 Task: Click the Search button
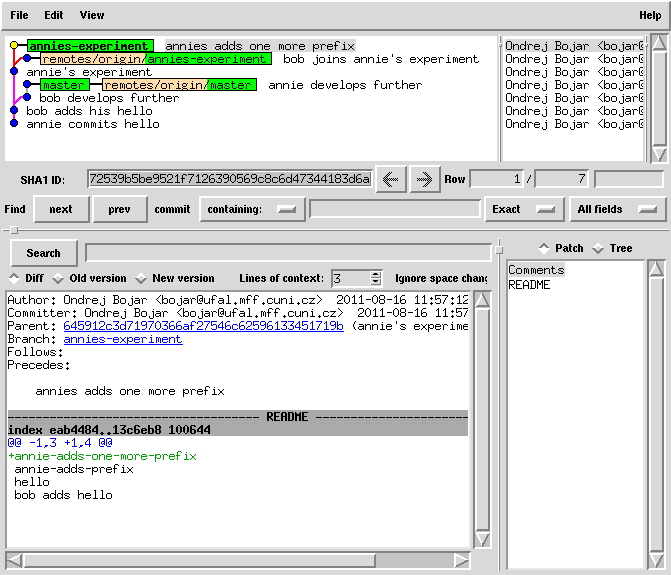[43, 253]
